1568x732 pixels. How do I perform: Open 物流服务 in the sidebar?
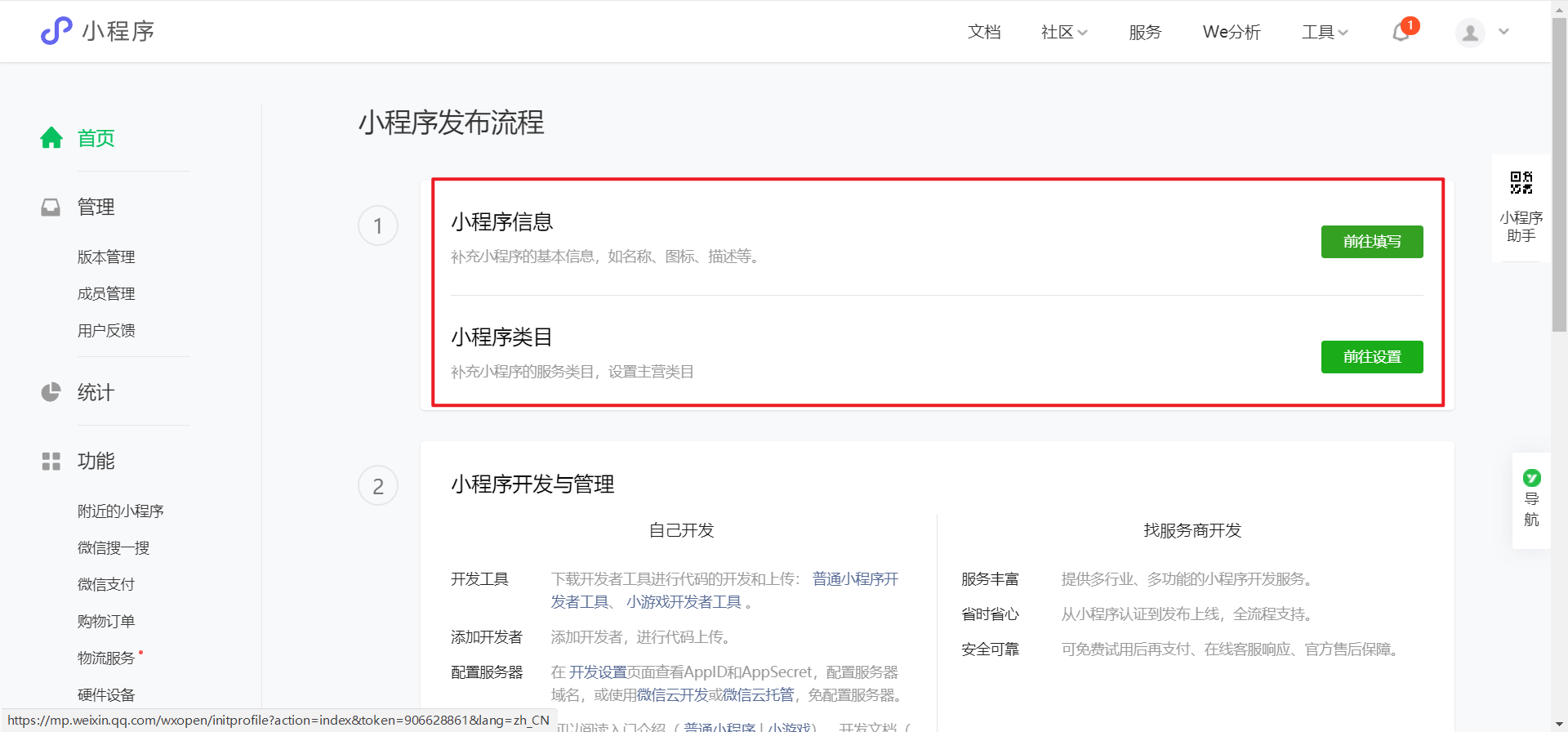[x=106, y=658]
